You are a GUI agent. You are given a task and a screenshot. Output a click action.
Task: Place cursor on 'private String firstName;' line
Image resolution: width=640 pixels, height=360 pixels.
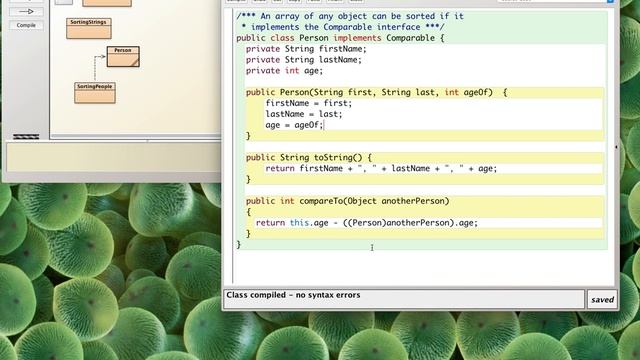(306, 49)
